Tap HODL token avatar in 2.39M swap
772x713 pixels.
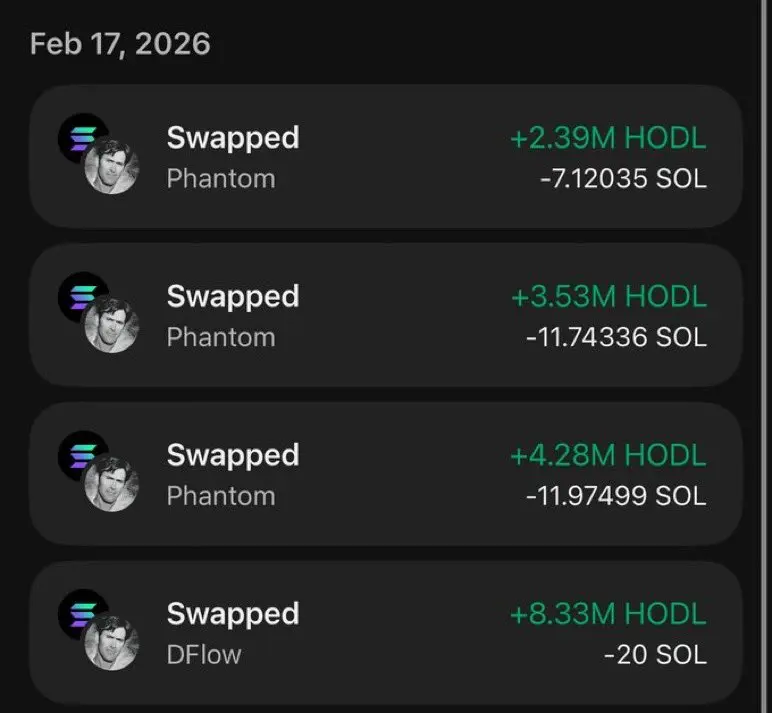(x=112, y=166)
